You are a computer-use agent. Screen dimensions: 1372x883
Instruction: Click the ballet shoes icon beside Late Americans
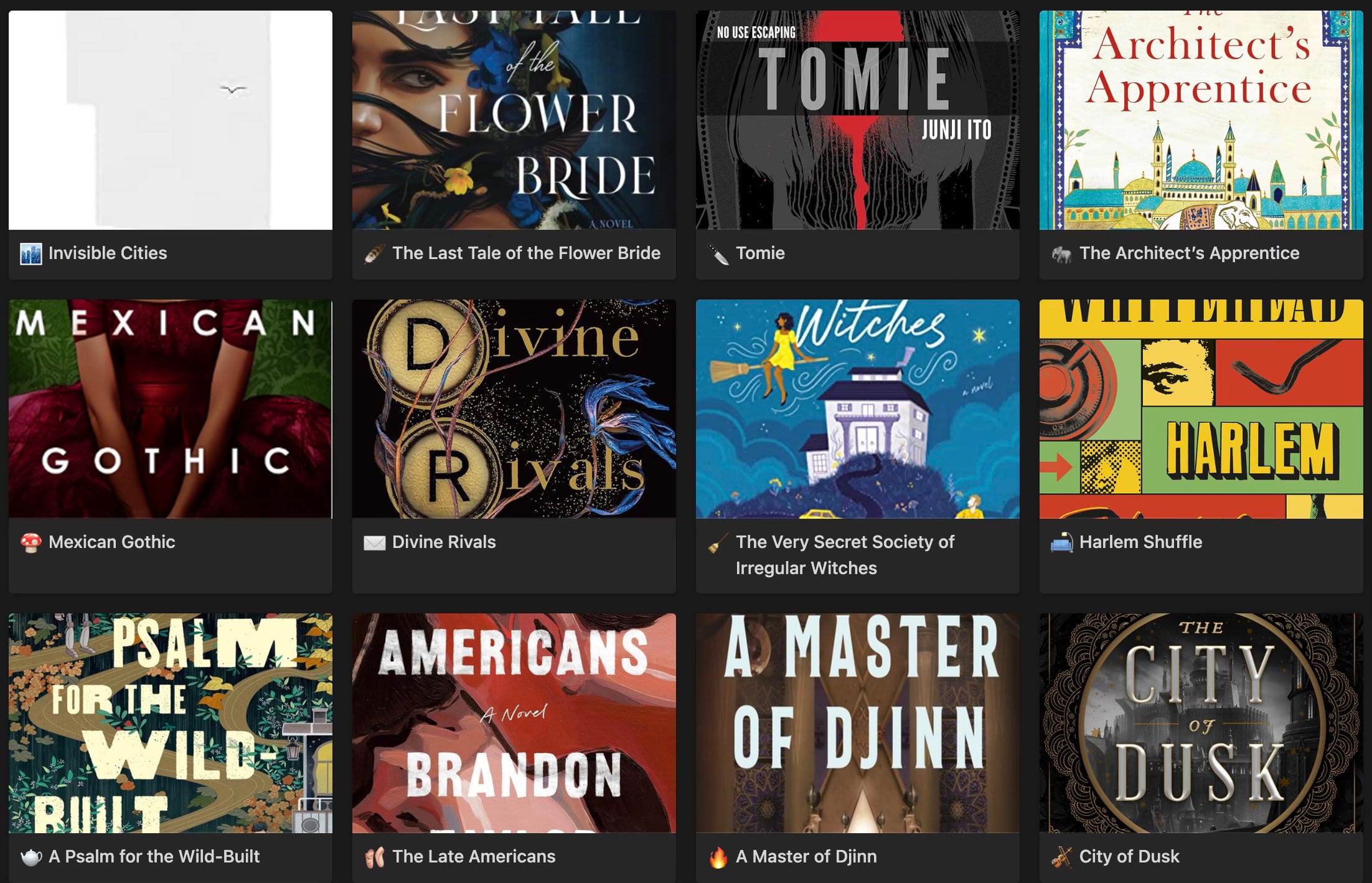(374, 857)
